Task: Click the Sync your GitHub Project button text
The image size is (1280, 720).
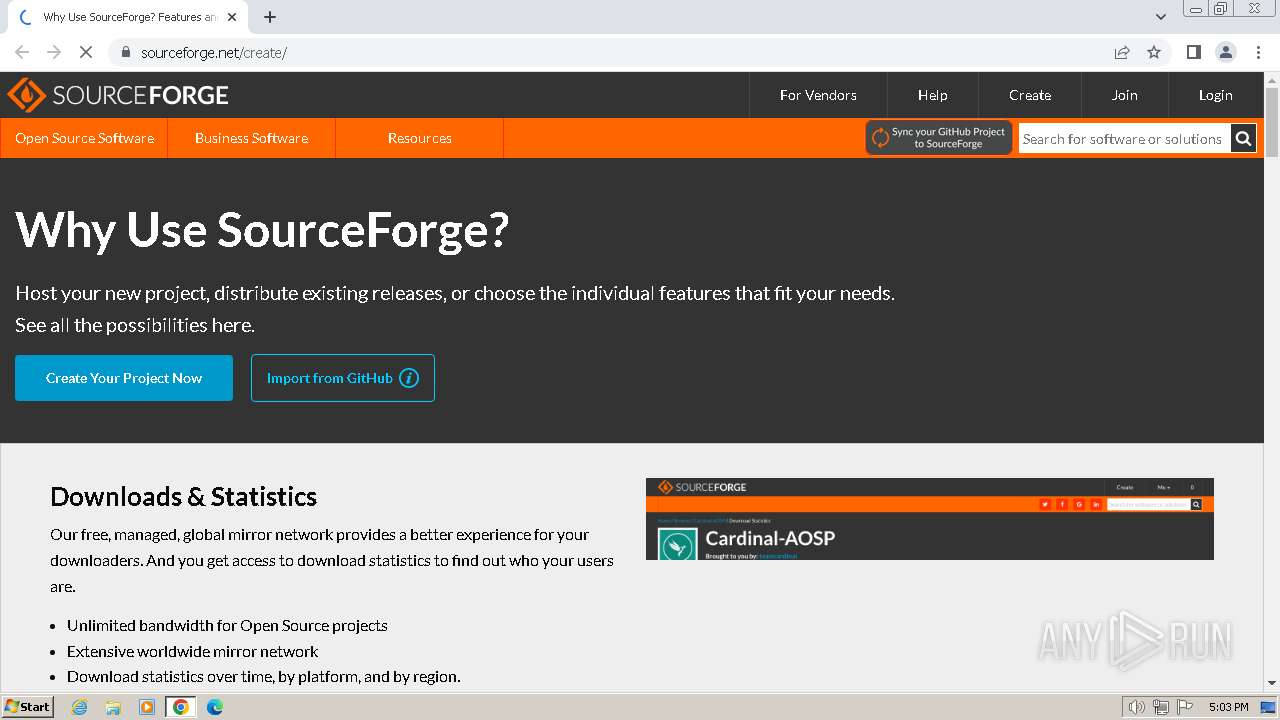Action: 948,138
